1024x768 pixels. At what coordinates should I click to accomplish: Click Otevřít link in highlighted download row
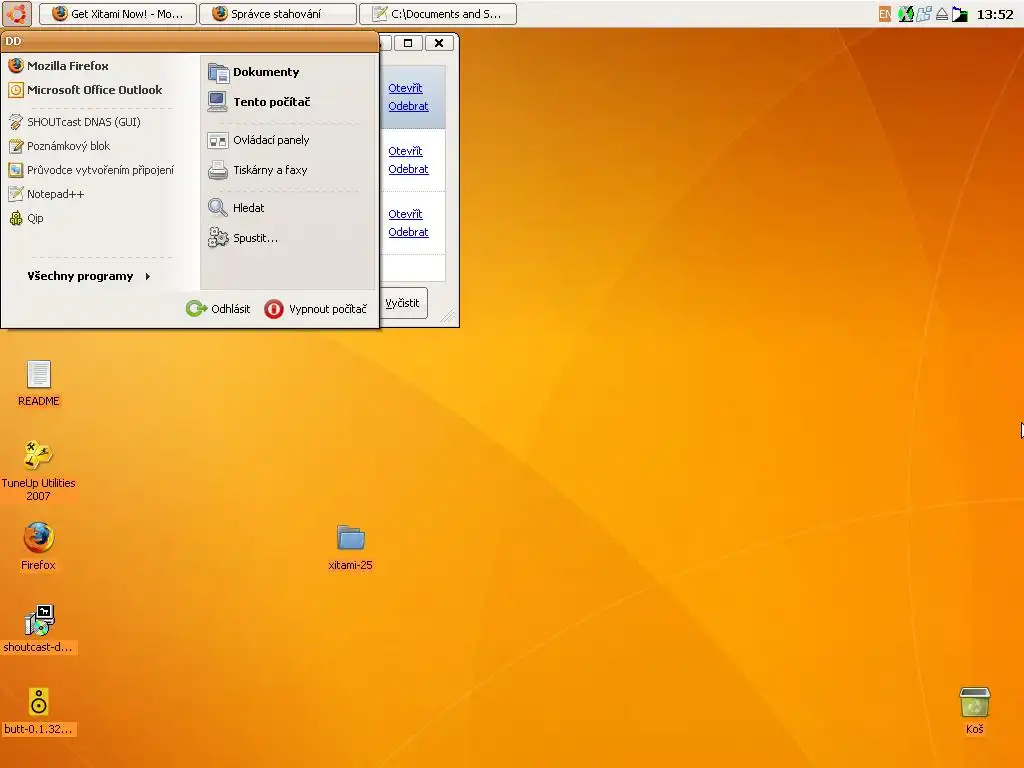tap(405, 88)
